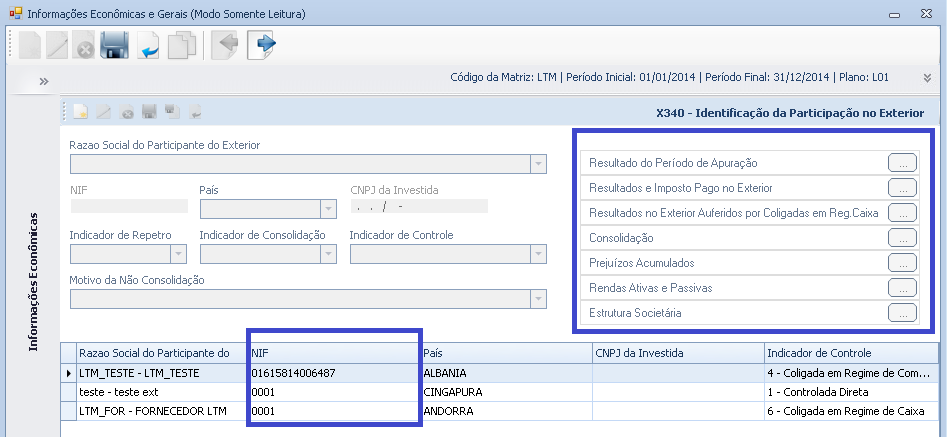Image resolution: width=947 pixels, height=437 pixels.
Task: Click the NIF column header
Action: [x=334, y=353]
